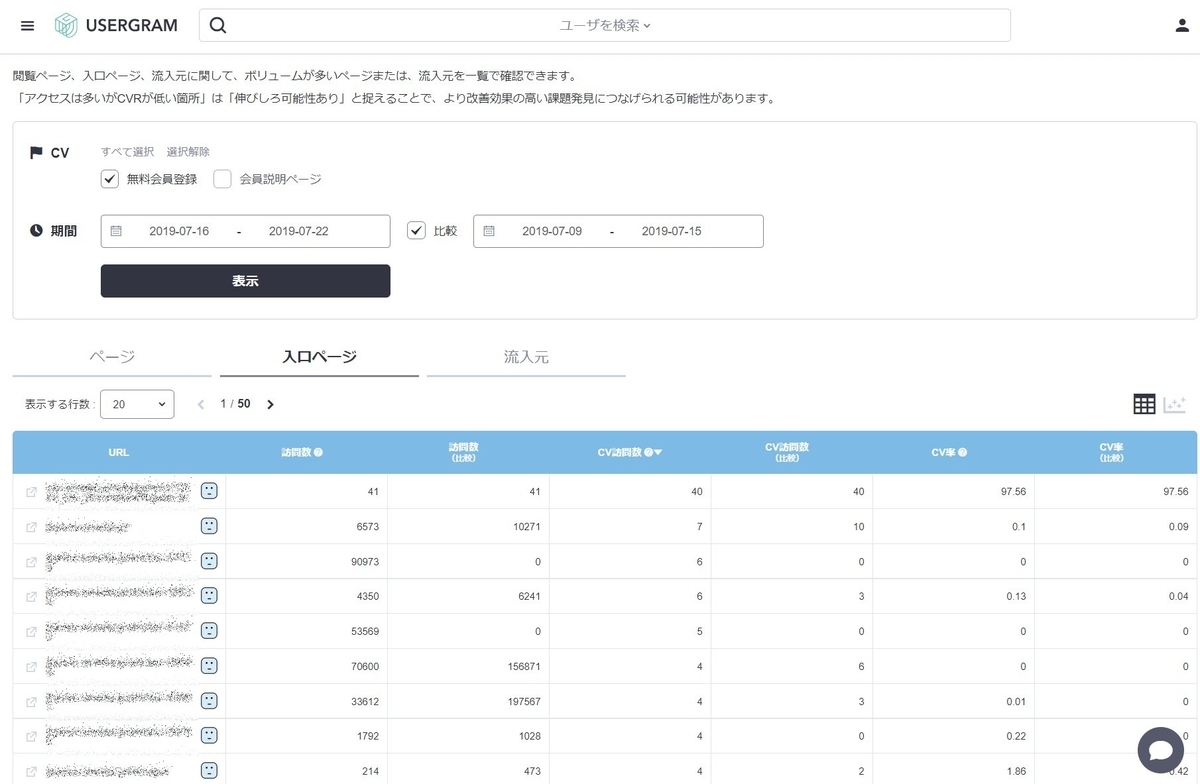Toggle 会員説明ページ checkbox

click(x=223, y=179)
